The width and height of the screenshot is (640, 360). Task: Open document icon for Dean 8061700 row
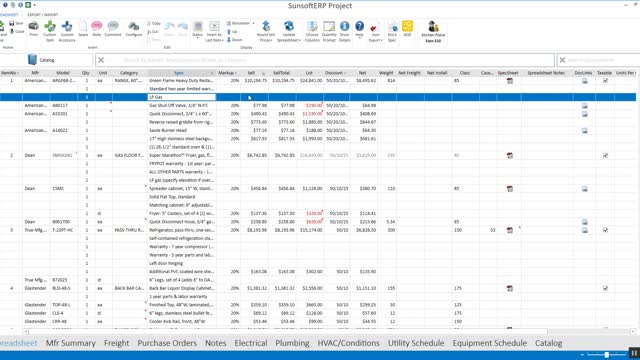coord(584,222)
